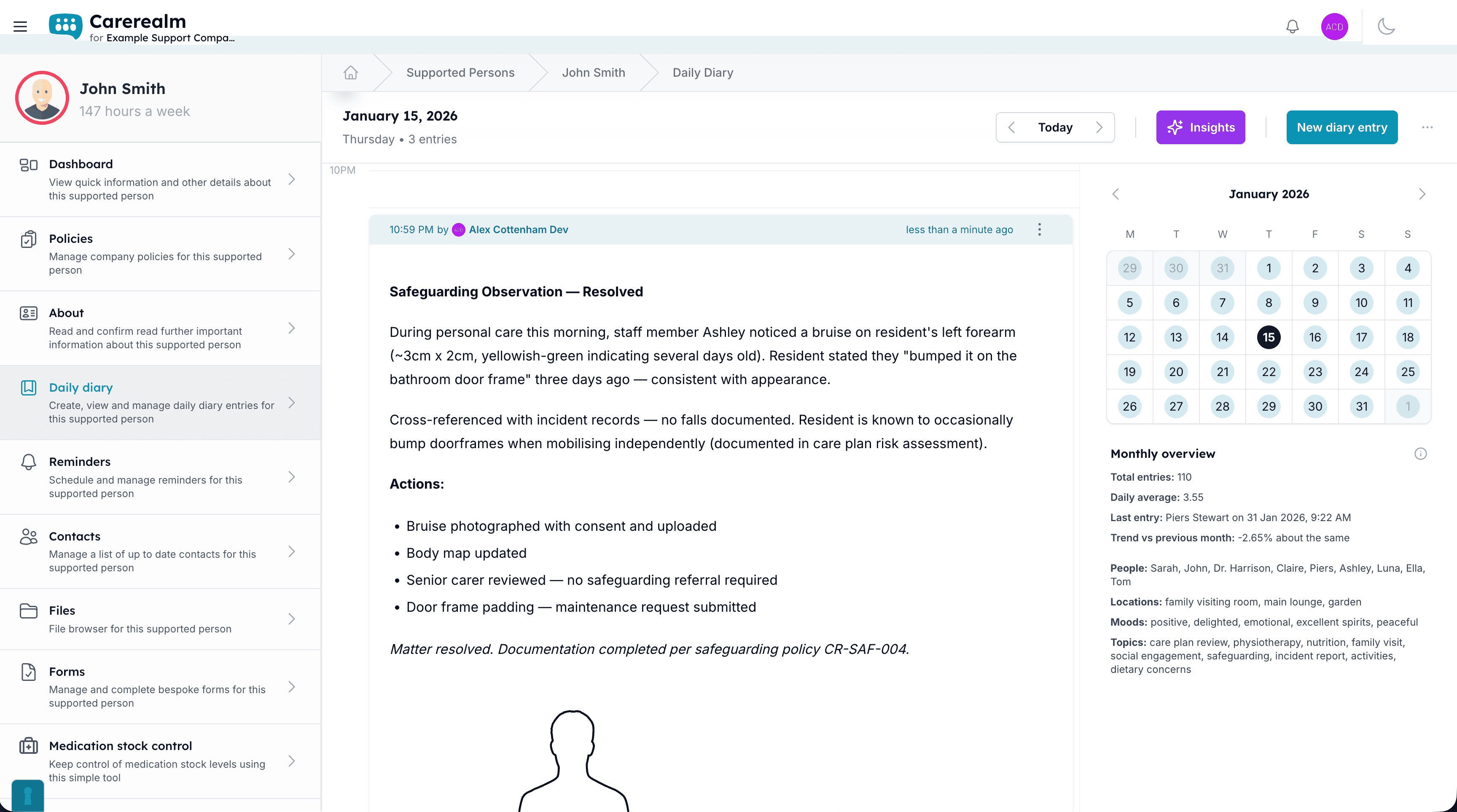Select the Daily Diary breadcrumb
The image size is (1457, 812).
[x=702, y=73]
